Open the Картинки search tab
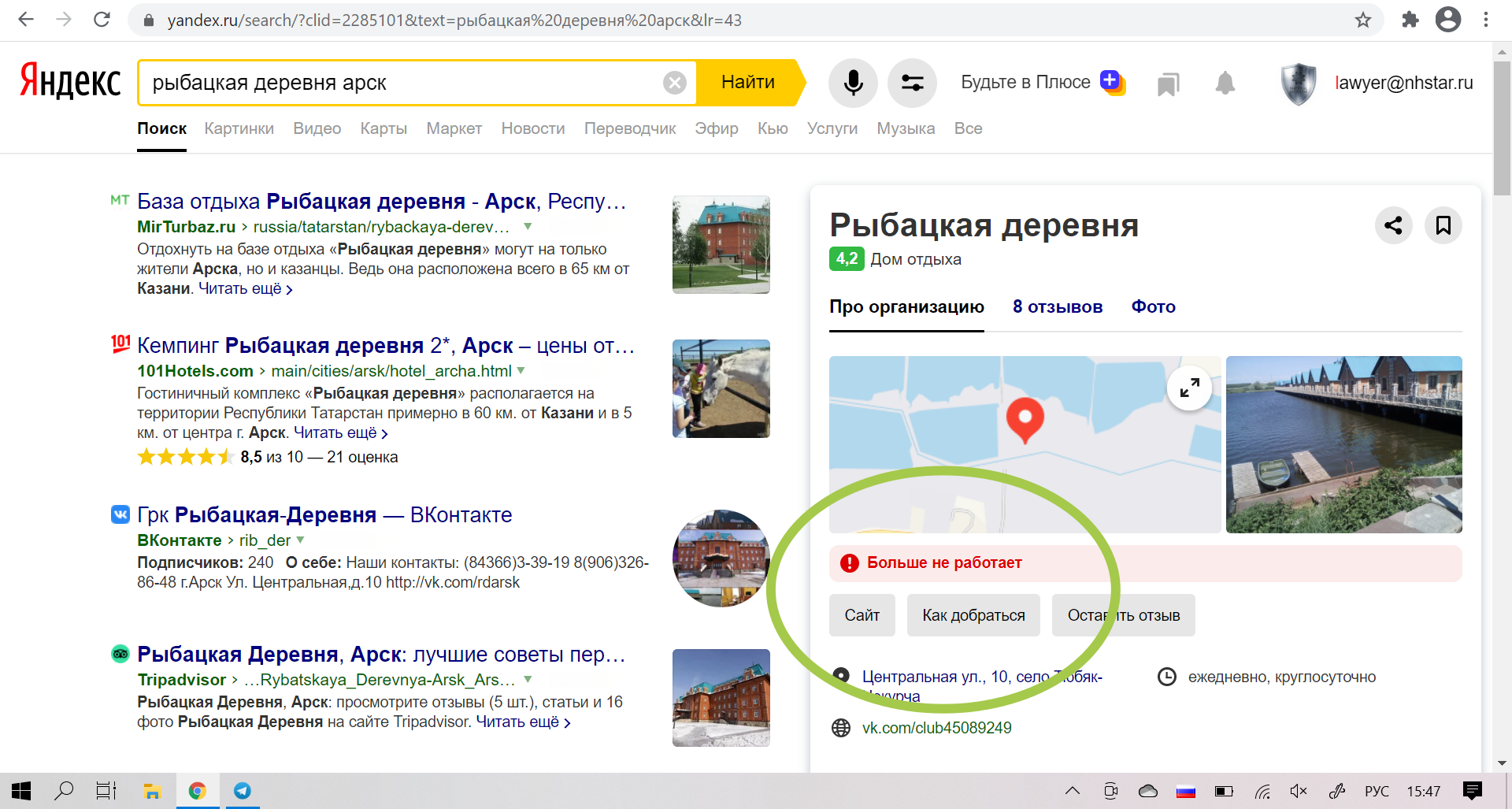 pos(239,128)
